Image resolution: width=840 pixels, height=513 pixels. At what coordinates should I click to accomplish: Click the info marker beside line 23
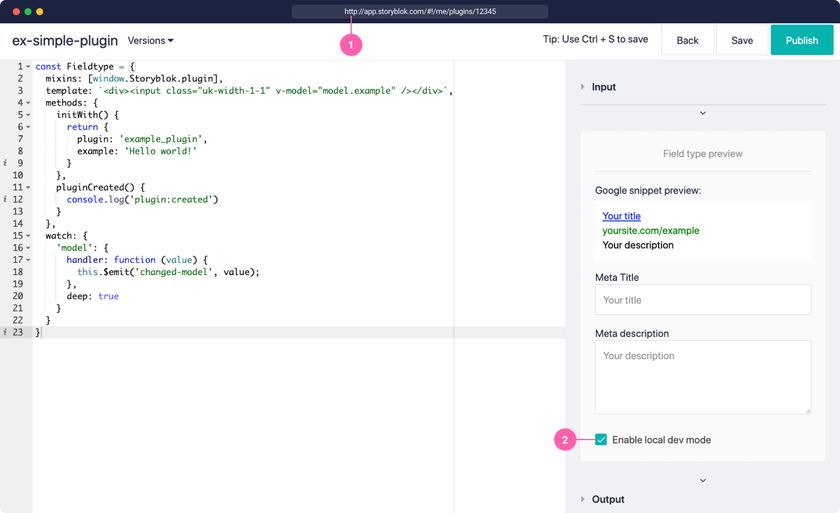(5, 332)
